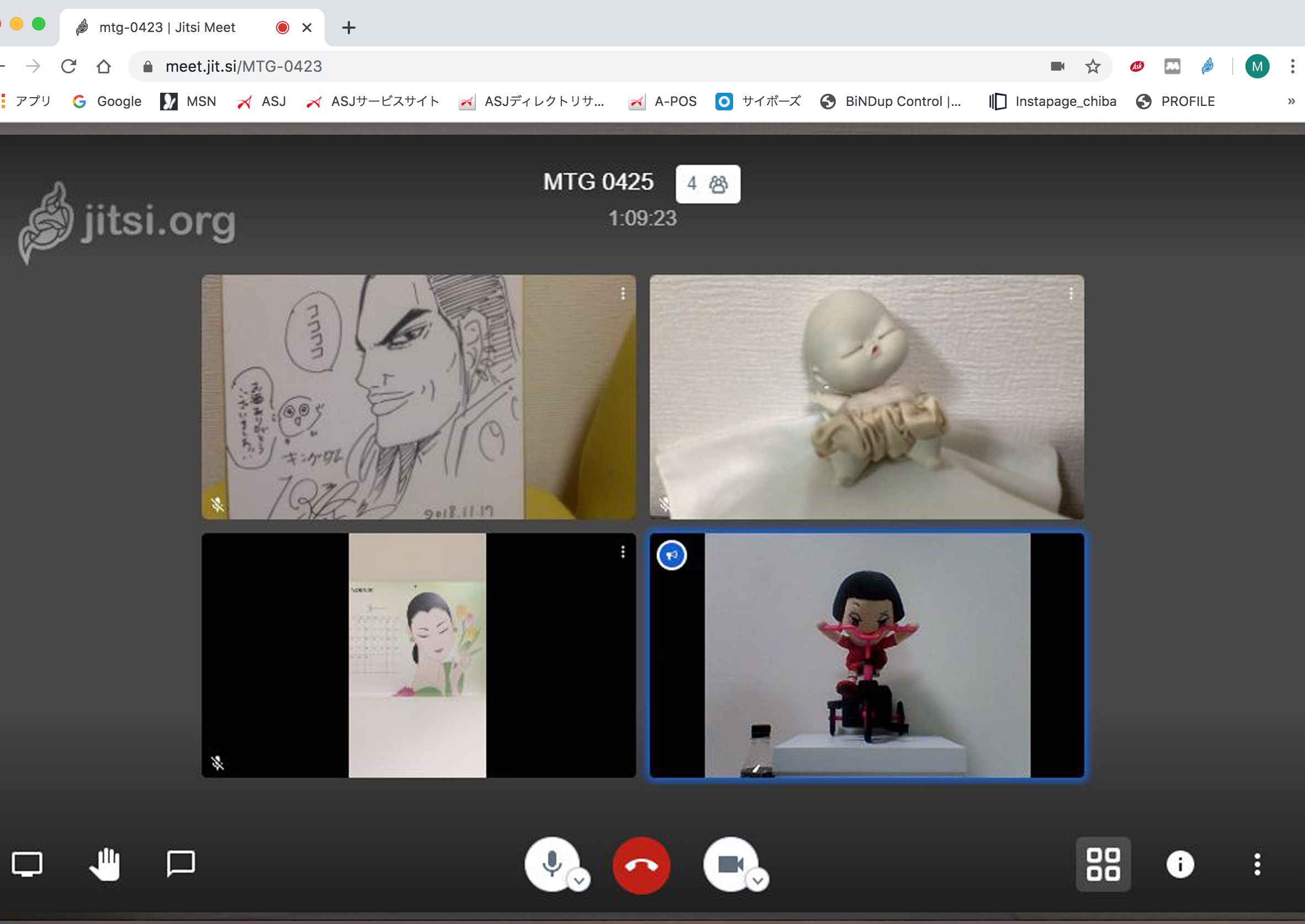
Task: Click muted mic indicator on manga sketch tile
Action: click(217, 504)
